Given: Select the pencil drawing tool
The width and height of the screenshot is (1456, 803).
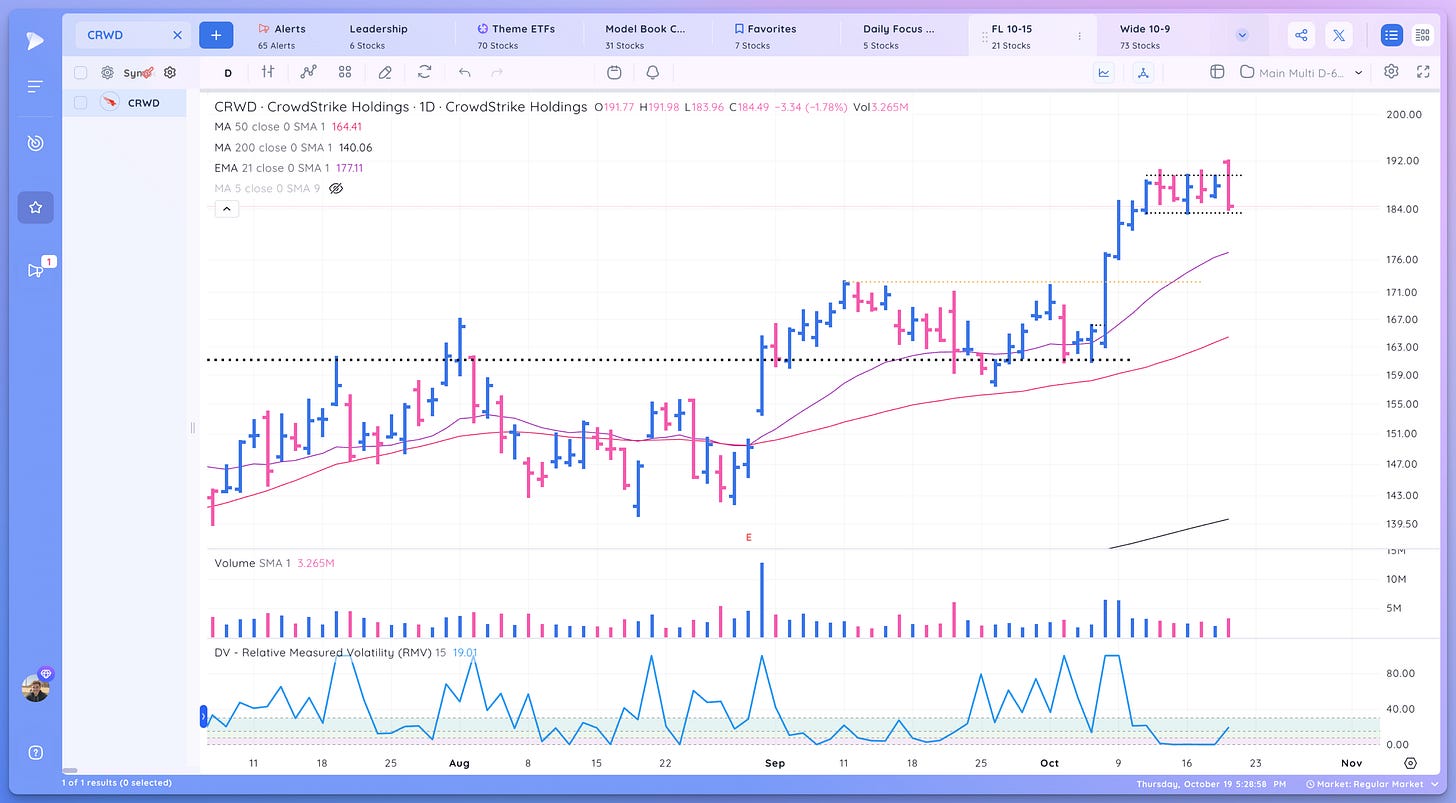Looking at the screenshot, I should tap(385, 72).
